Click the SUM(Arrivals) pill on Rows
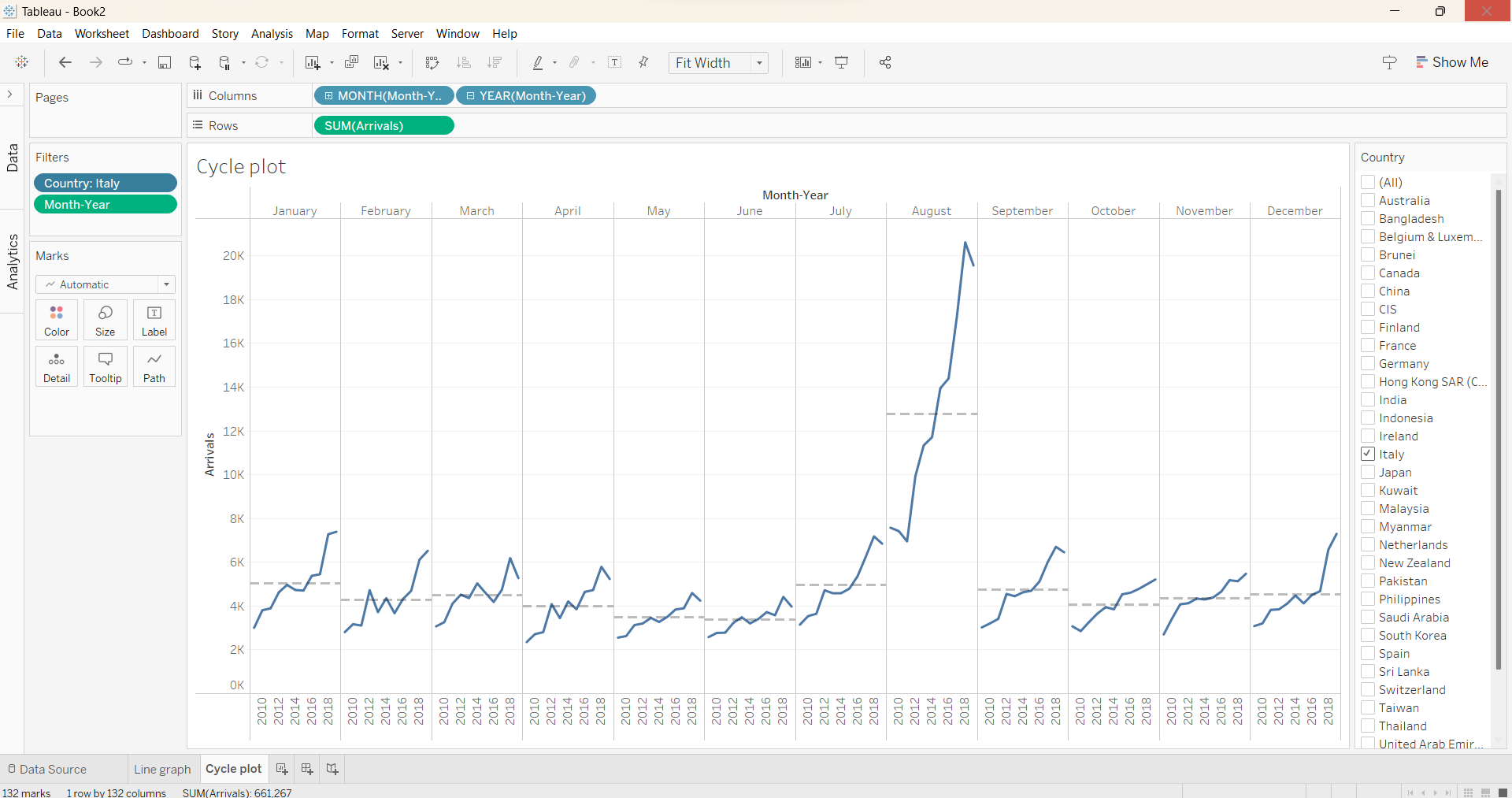Viewport: 1512px width, 798px height. (x=384, y=125)
